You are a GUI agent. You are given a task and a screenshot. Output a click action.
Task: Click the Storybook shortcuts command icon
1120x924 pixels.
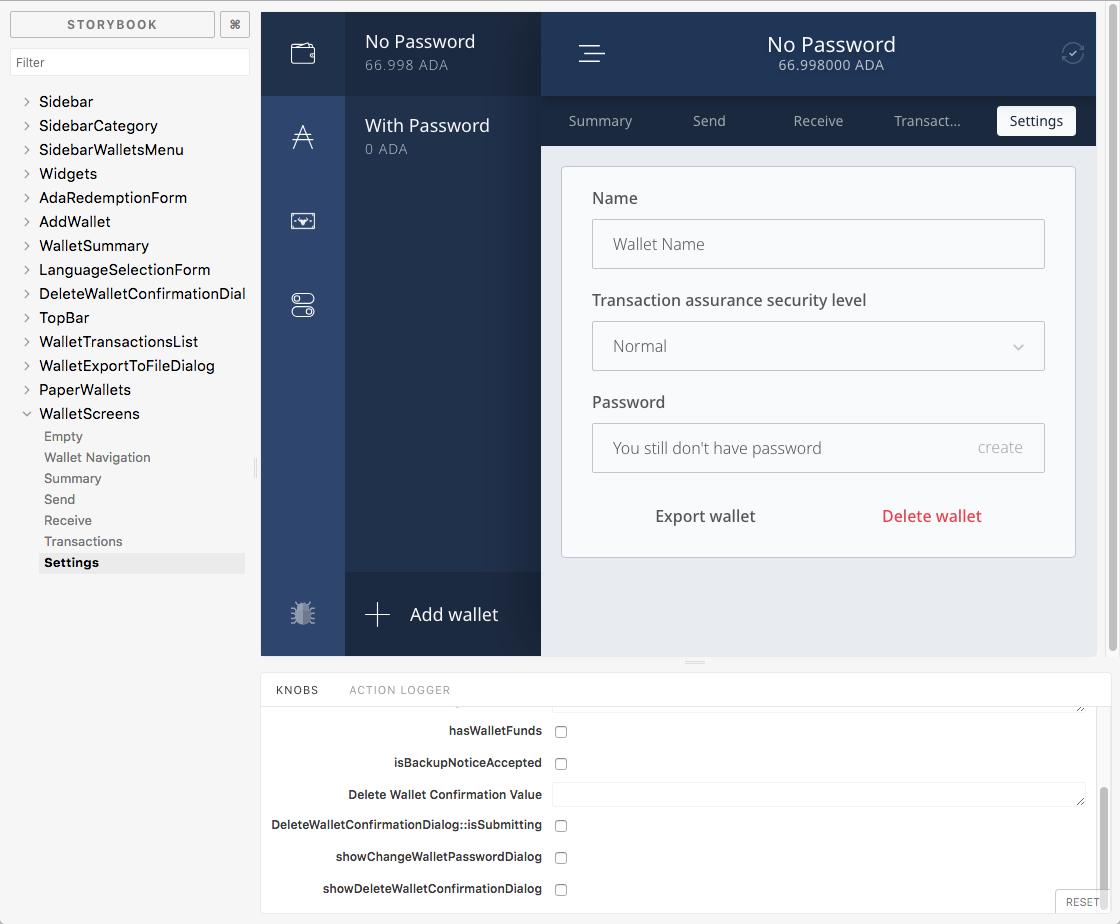coord(235,24)
